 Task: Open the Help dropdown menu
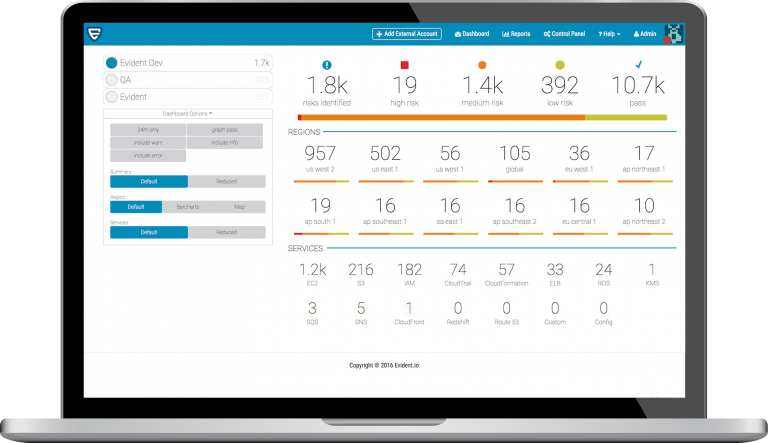click(609, 34)
